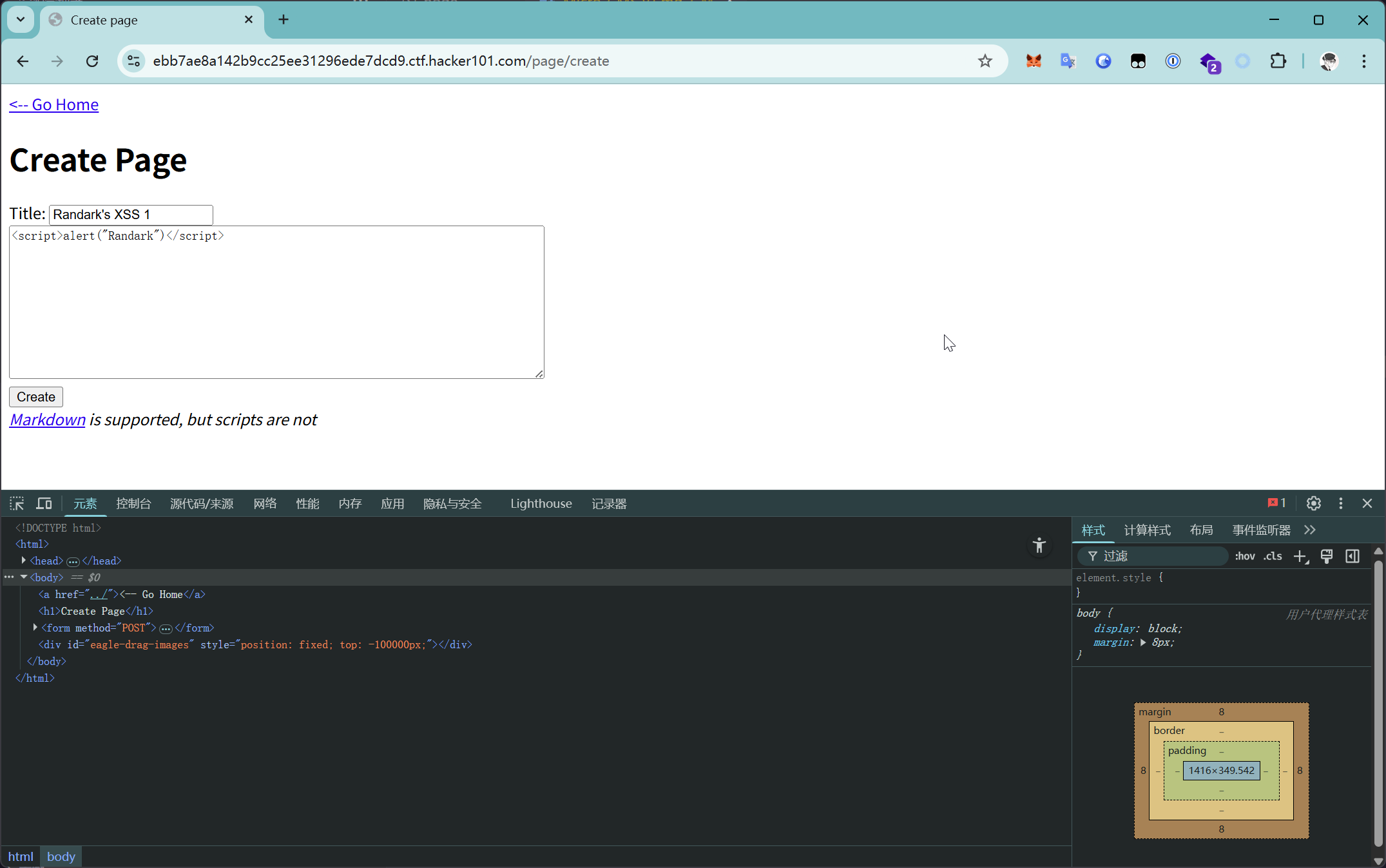Open the blue swirl browser extension
Viewport: 1386px width, 868px height.
coord(1103,61)
